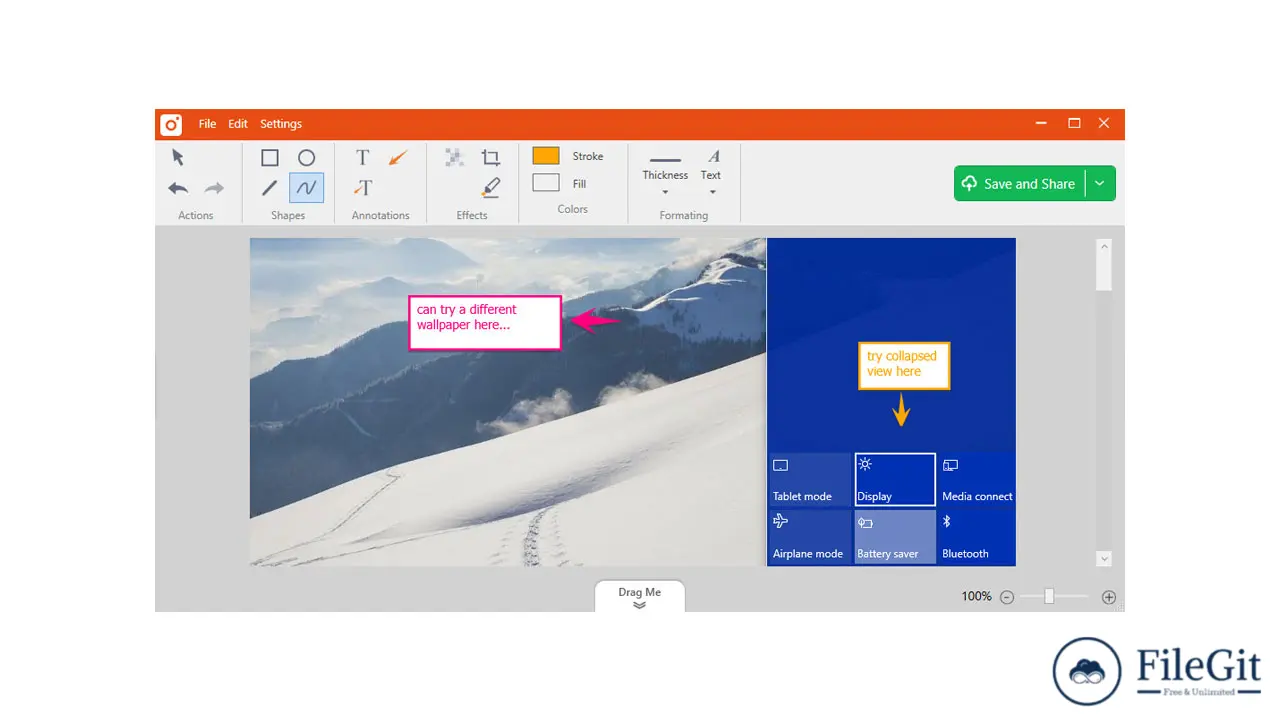Click the Airplane mode tile
1280x720 pixels.
pos(810,537)
